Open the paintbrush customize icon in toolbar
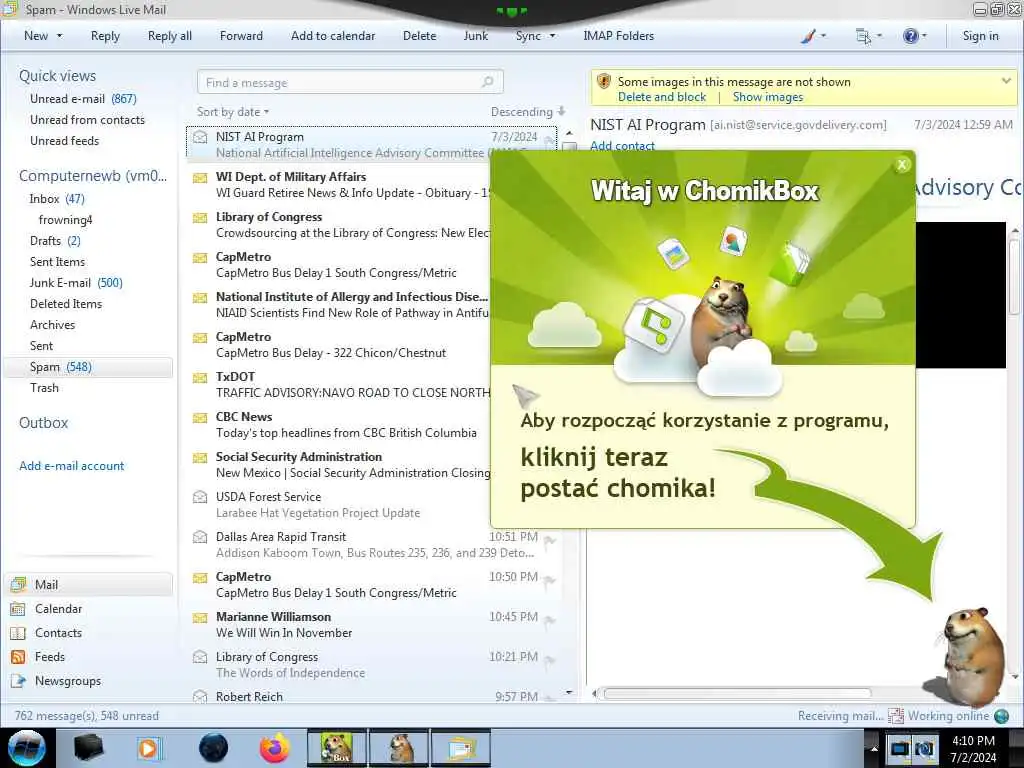Viewport: 1024px width, 768px height. pyautogui.click(x=808, y=36)
